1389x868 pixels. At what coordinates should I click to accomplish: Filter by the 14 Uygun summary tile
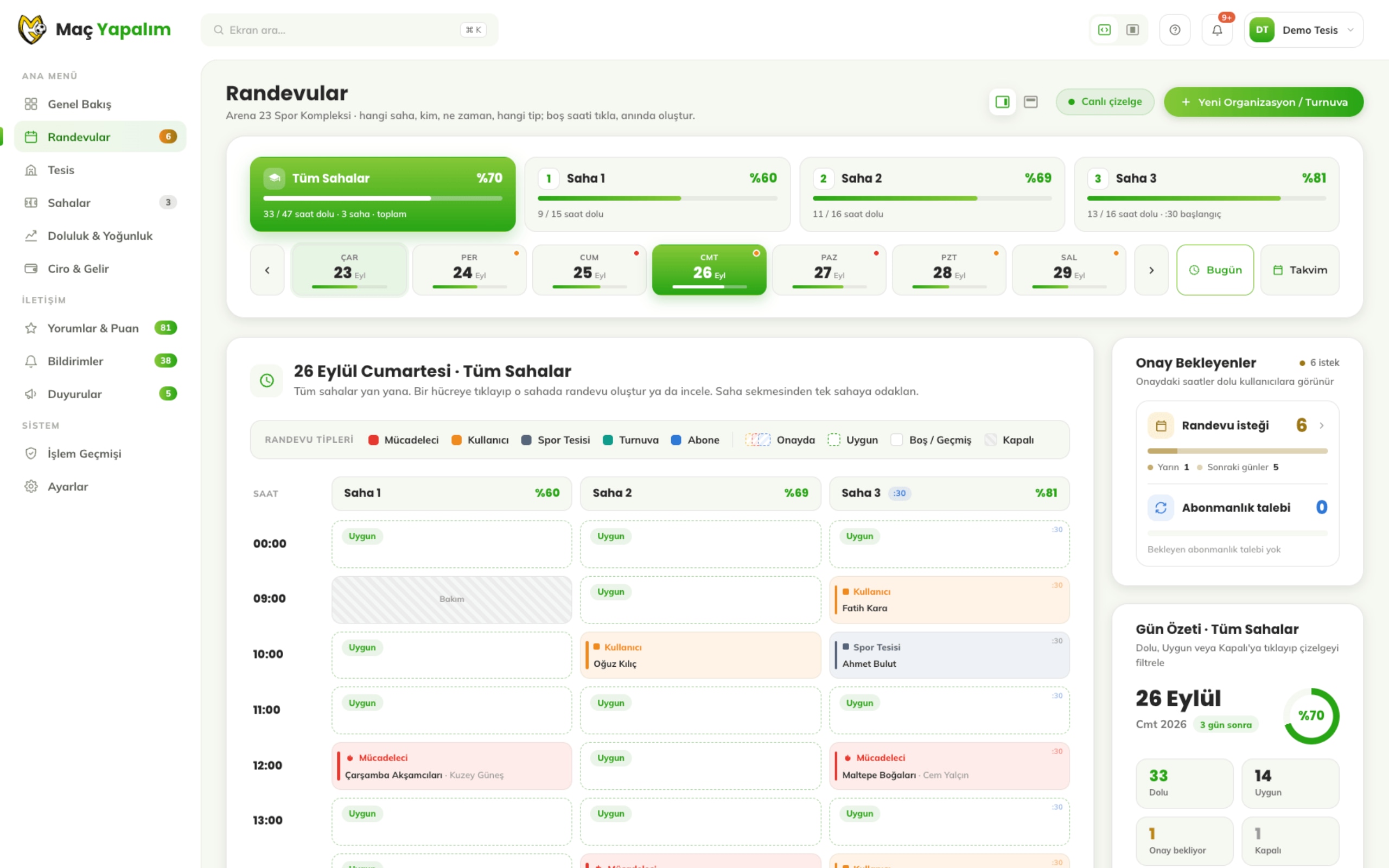click(1290, 783)
